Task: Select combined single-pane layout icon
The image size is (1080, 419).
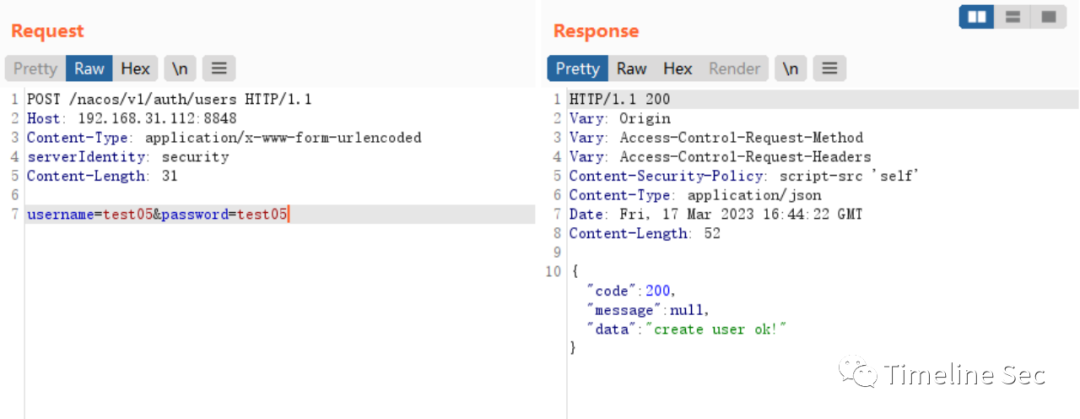Action: 1048,17
